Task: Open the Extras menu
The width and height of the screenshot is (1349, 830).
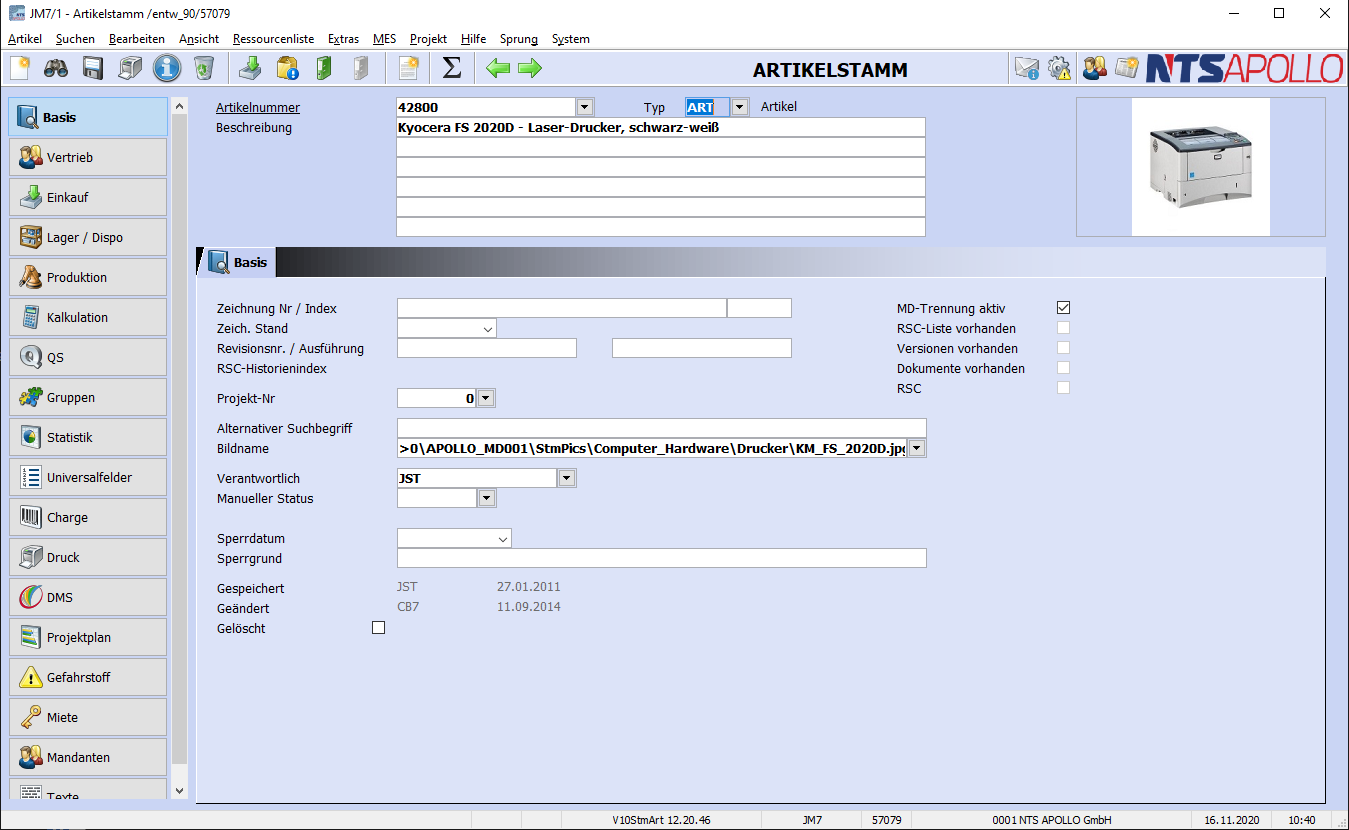Action: [x=343, y=39]
